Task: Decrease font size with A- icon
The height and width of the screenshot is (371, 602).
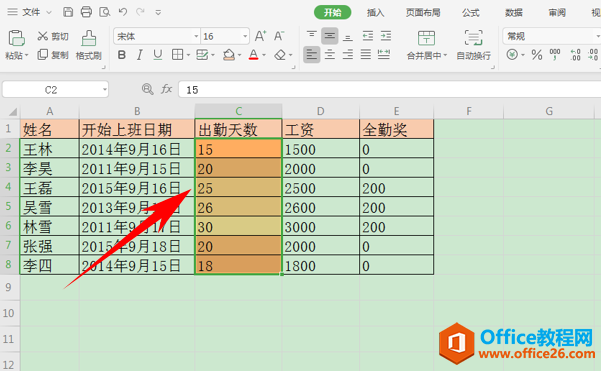Action: click(x=279, y=36)
